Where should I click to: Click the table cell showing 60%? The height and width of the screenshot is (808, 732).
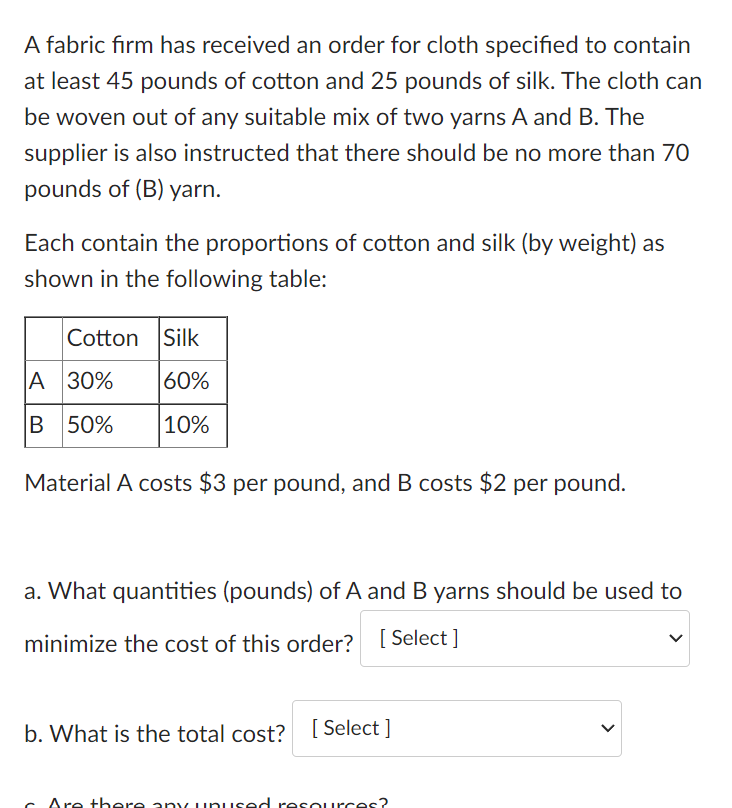tap(185, 381)
